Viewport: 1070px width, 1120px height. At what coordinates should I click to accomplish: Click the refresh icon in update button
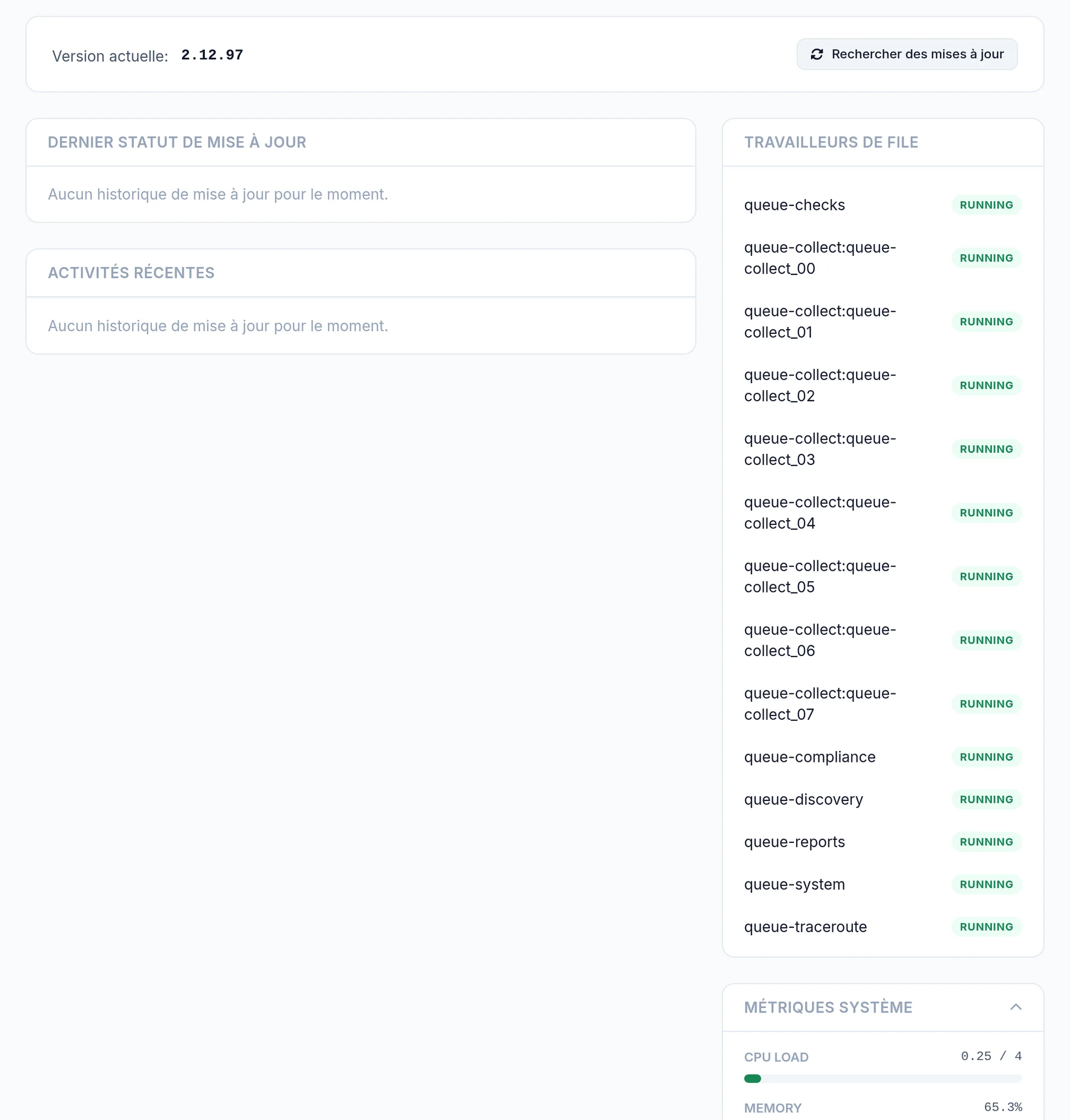(817, 54)
